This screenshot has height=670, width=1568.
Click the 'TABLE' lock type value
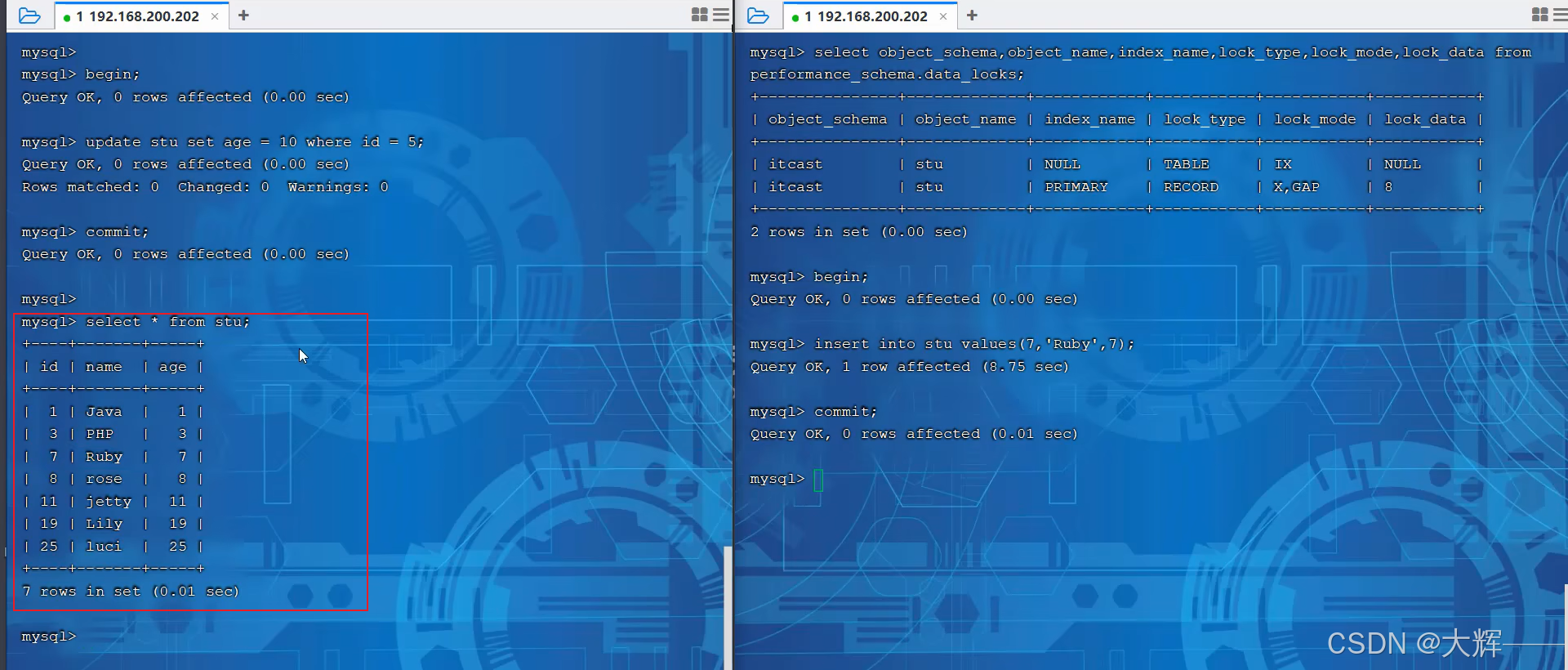coord(1186,164)
